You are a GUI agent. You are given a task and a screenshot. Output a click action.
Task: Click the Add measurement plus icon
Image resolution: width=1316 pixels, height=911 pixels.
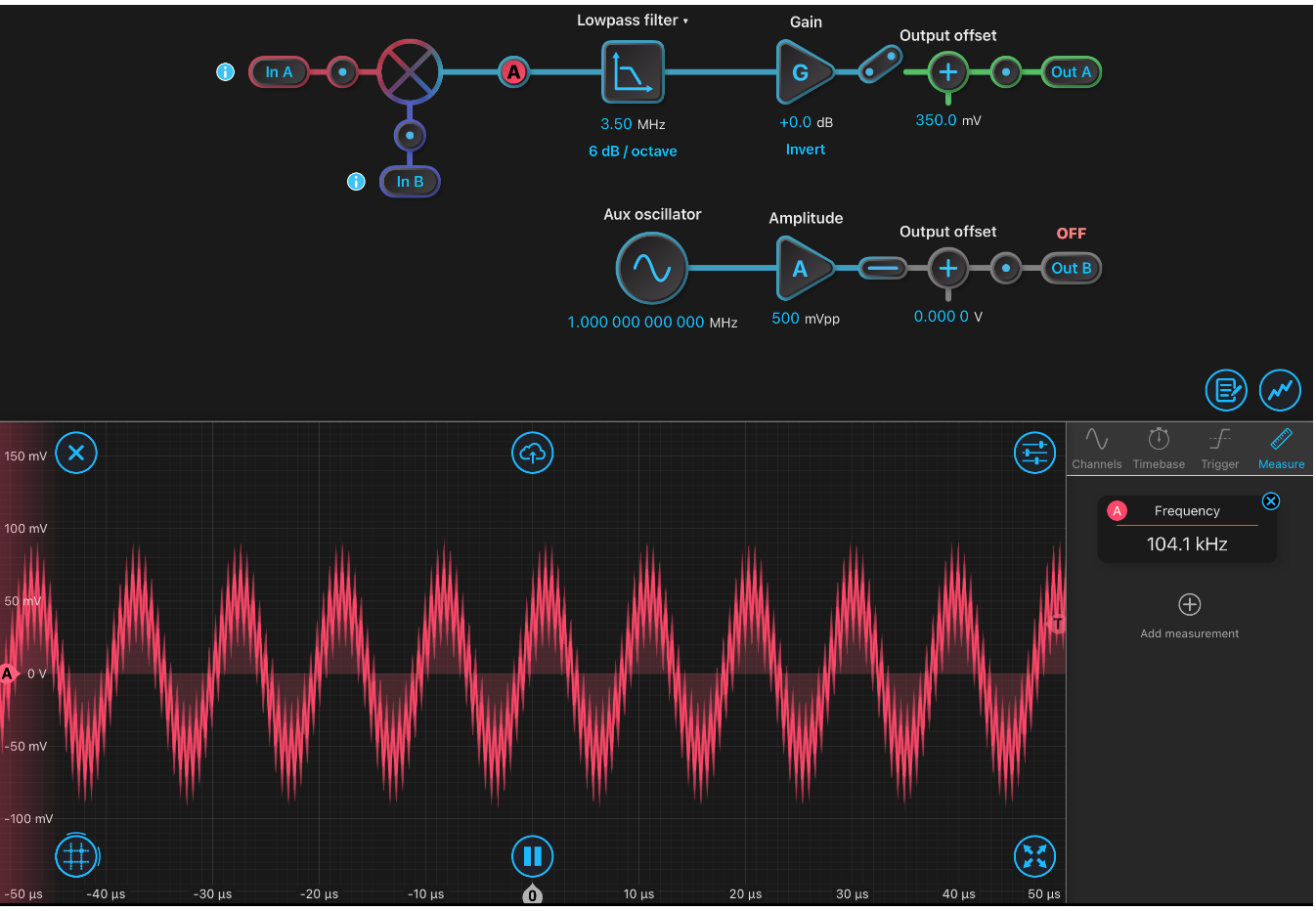[1189, 604]
